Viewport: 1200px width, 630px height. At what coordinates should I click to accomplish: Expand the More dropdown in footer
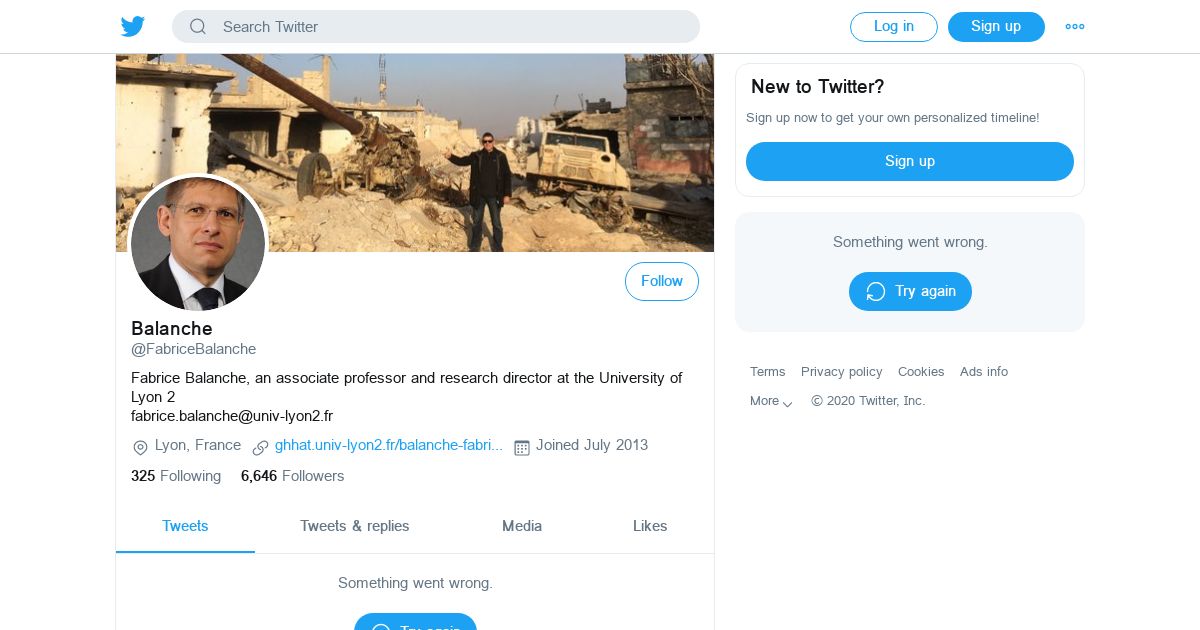tap(771, 401)
